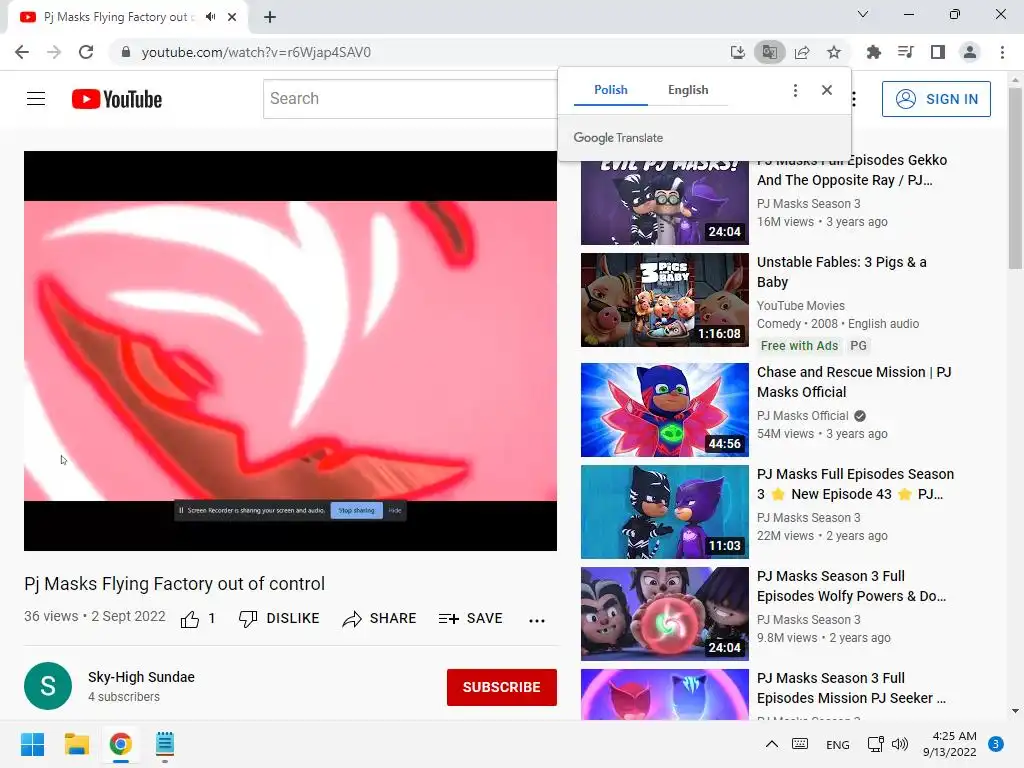This screenshot has height=768, width=1024.
Task: Go to the YouTube home logo
Action: 117,99
